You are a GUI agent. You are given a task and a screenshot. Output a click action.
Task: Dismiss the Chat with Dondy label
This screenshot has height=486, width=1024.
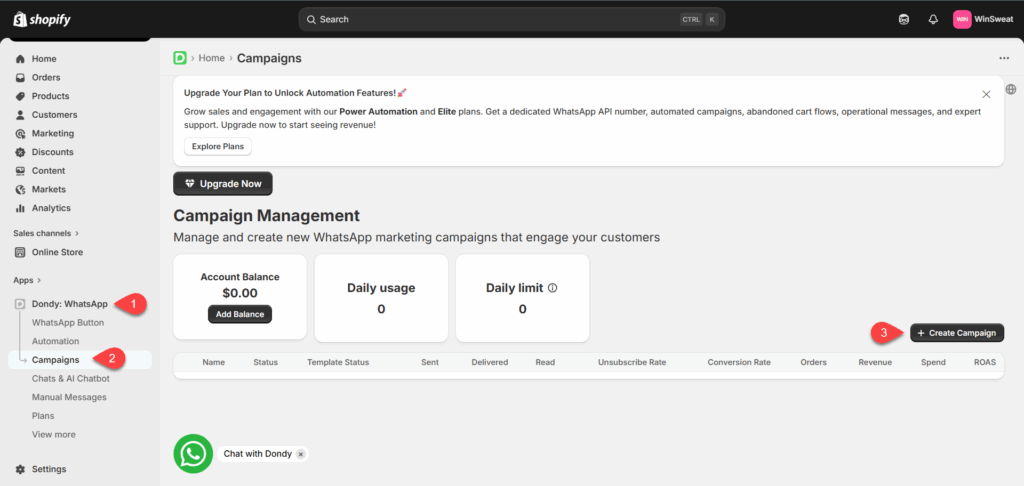[301, 454]
